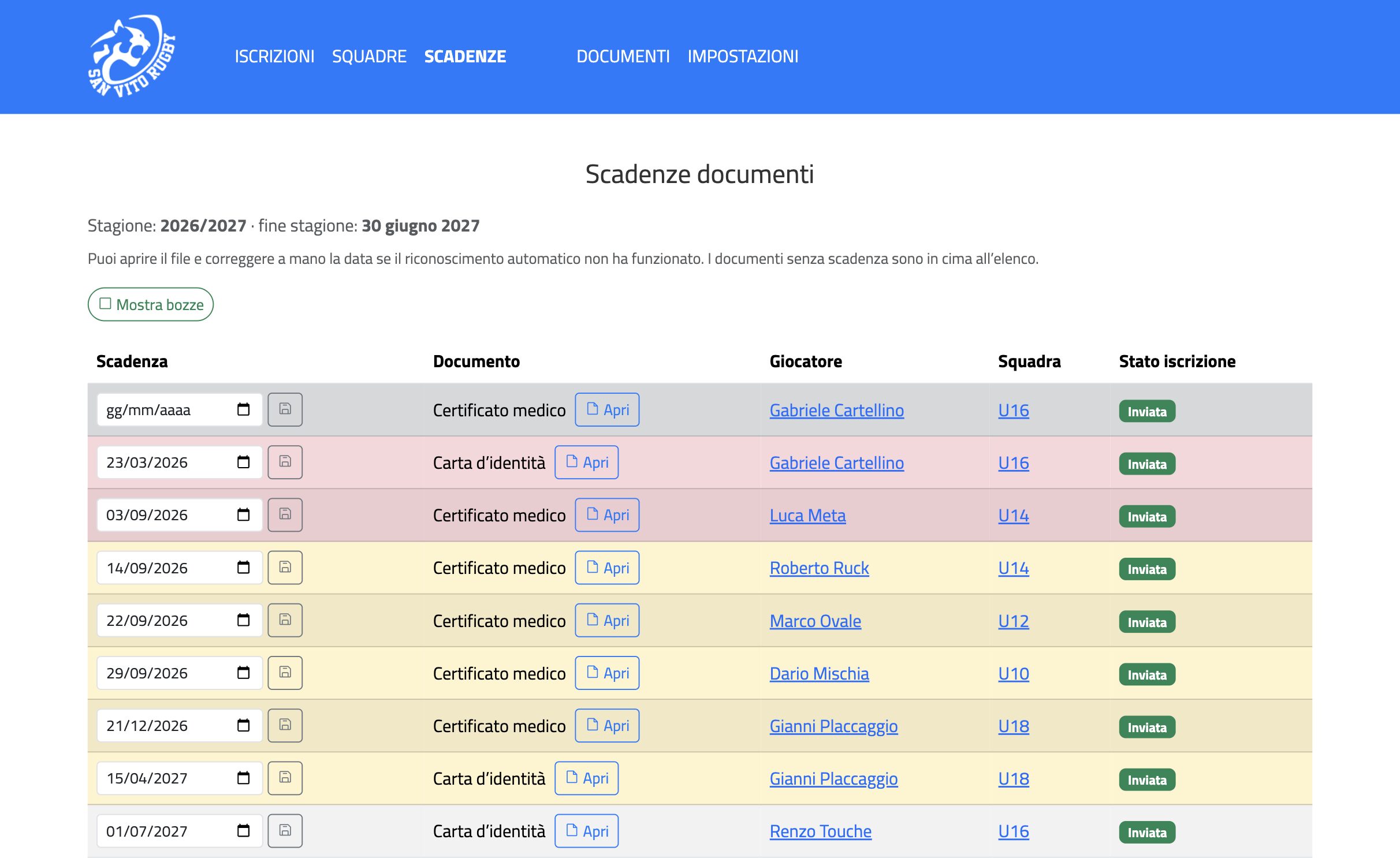The height and width of the screenshot is (858, 1400).
Task: Save date for the empty gg/mm/aaaa row
Action: [x=285, y=409]
